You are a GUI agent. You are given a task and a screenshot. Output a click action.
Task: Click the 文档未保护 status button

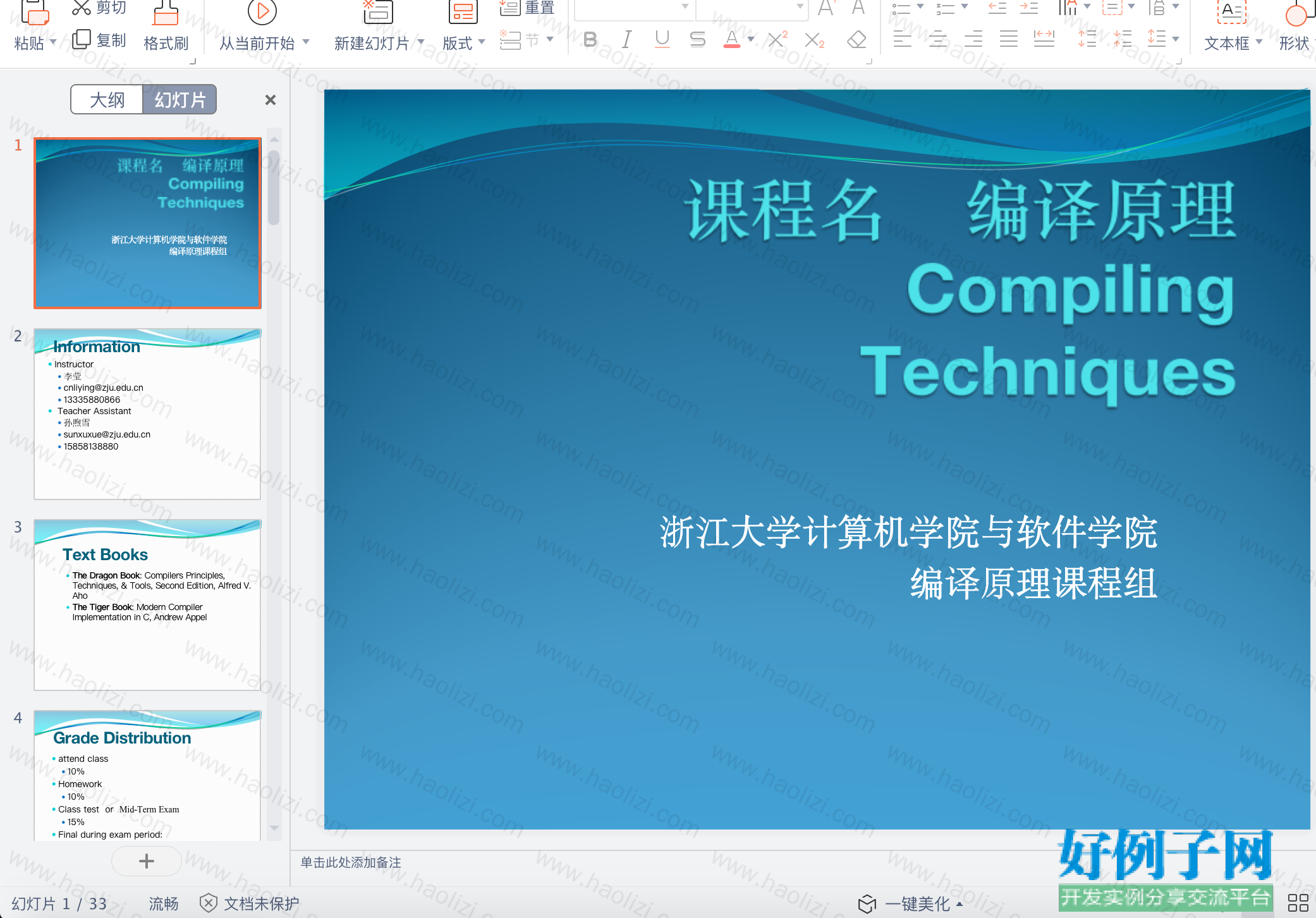[250, 903]
